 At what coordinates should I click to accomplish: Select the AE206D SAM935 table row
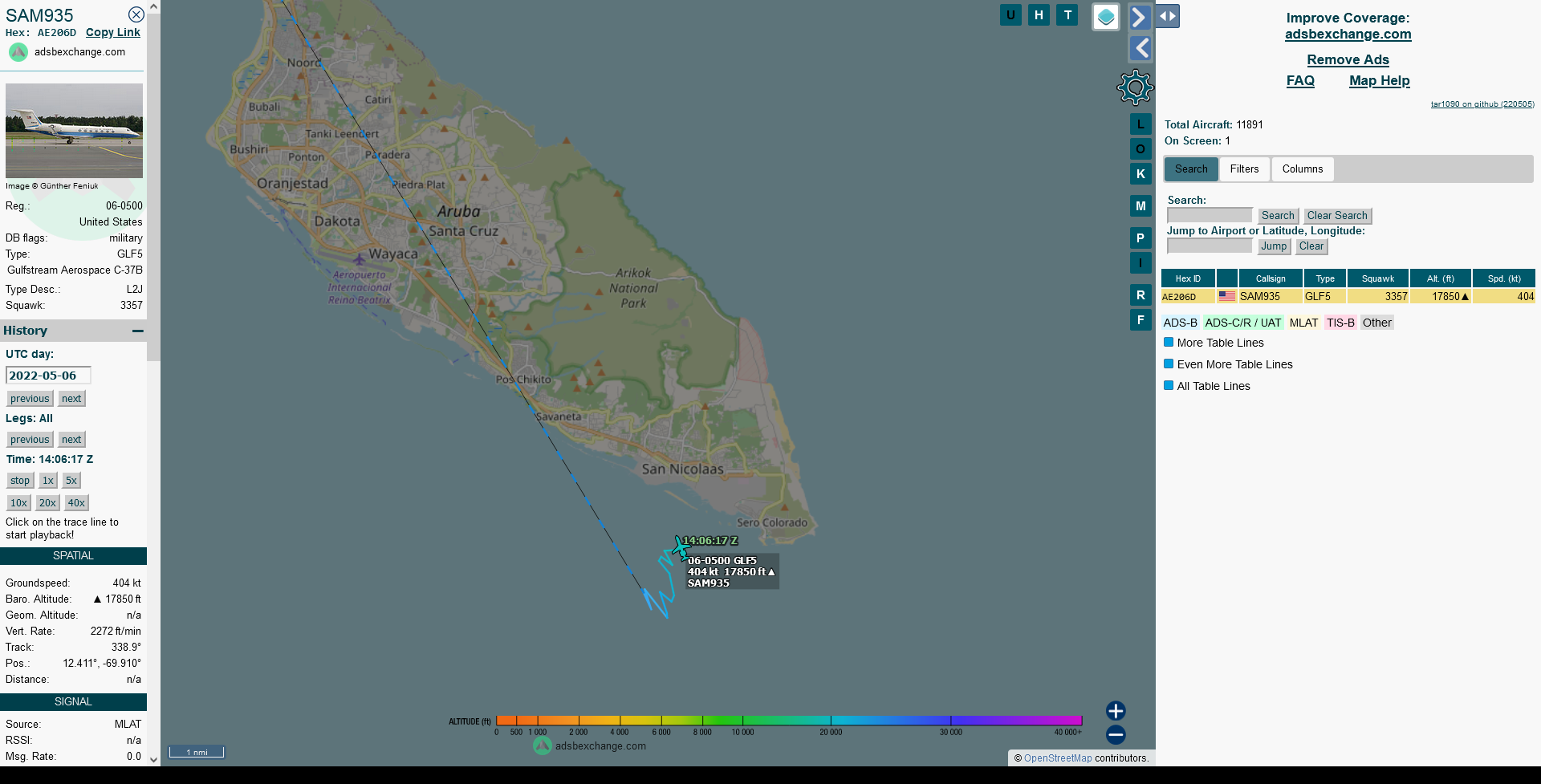[1348, 296]
